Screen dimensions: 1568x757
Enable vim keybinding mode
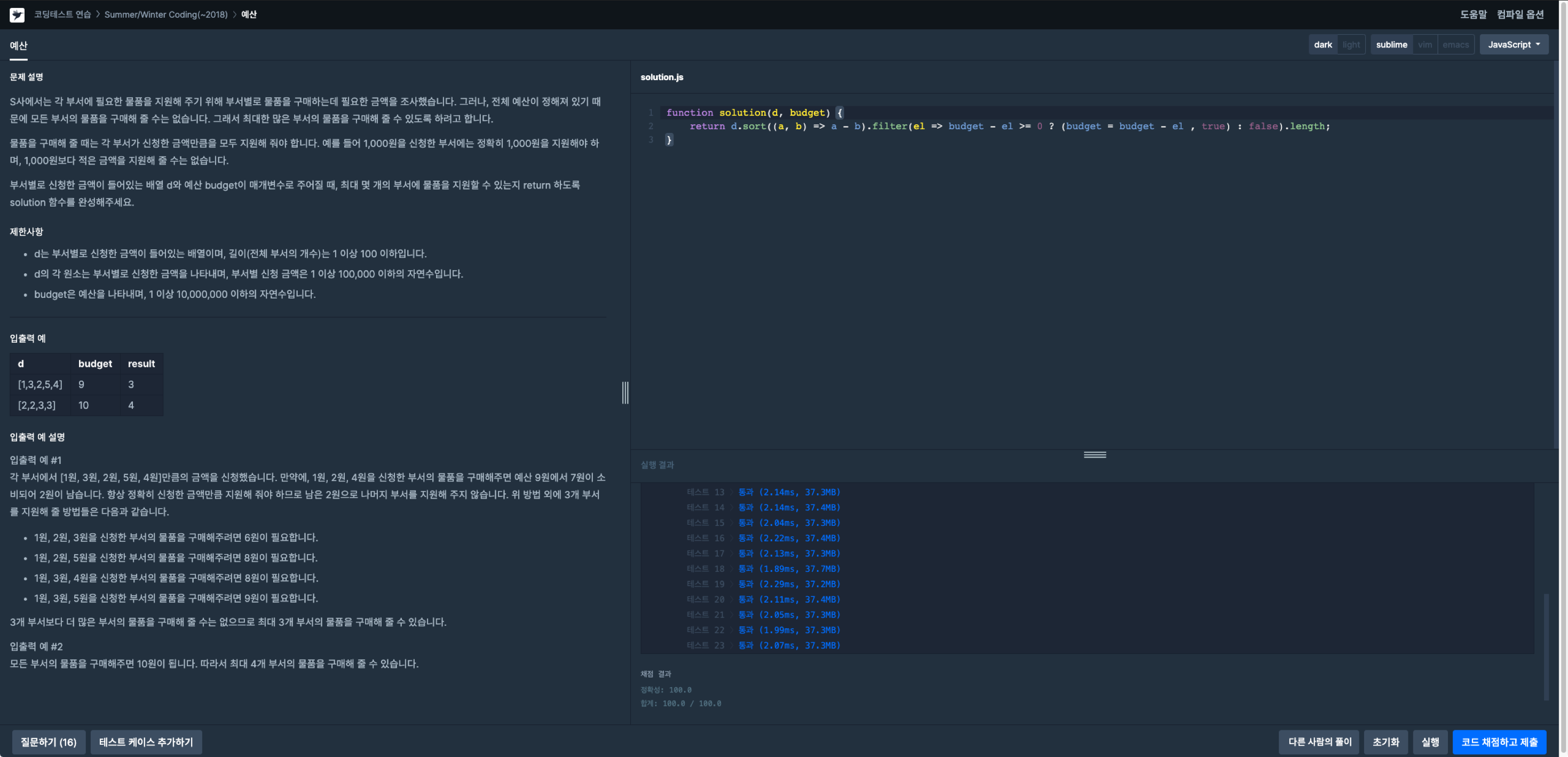1424,44
